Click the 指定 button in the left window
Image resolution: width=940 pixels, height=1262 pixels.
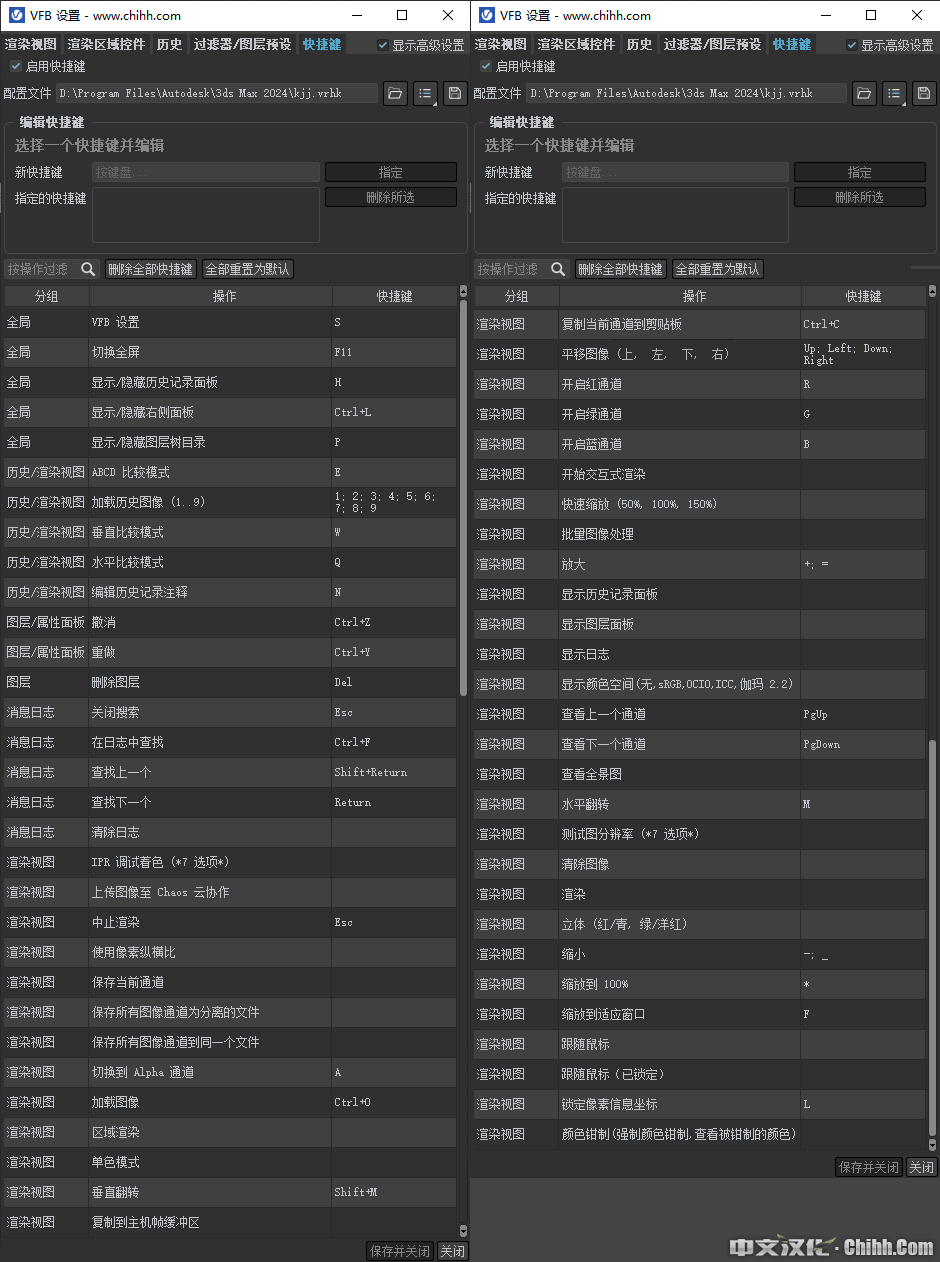pyautogui.click(x=391, y=171)
